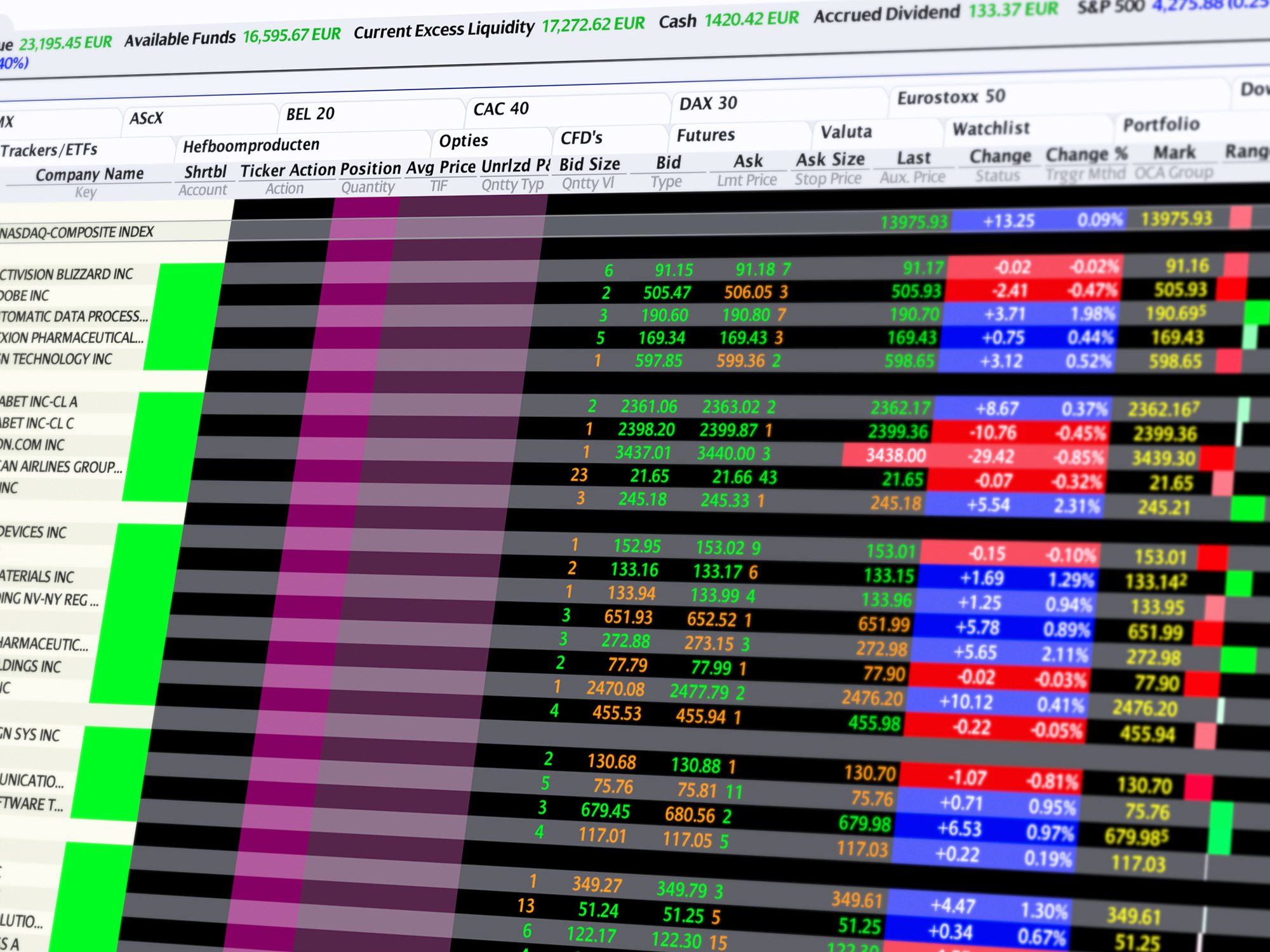Click the change value +8.67

click(x=996, y=409)
